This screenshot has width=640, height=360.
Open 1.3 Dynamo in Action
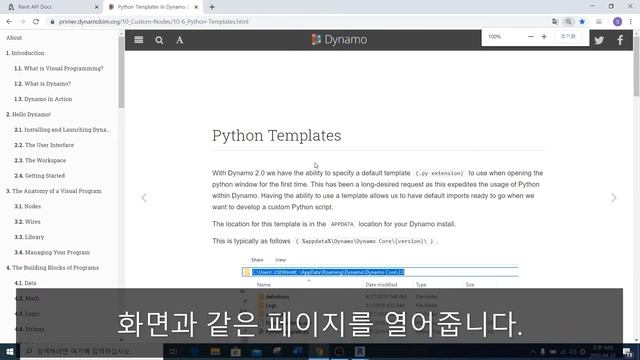(43, 99)
